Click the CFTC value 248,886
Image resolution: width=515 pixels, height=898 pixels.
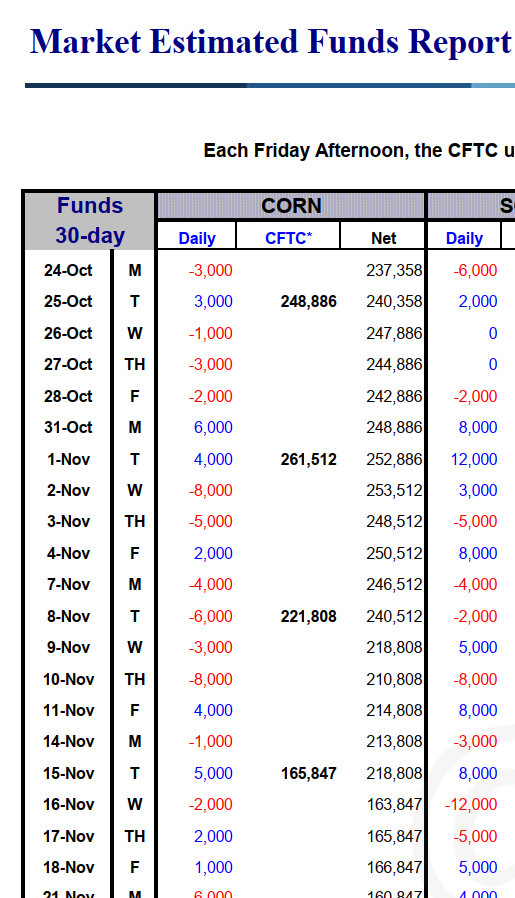tap(308, 302)
